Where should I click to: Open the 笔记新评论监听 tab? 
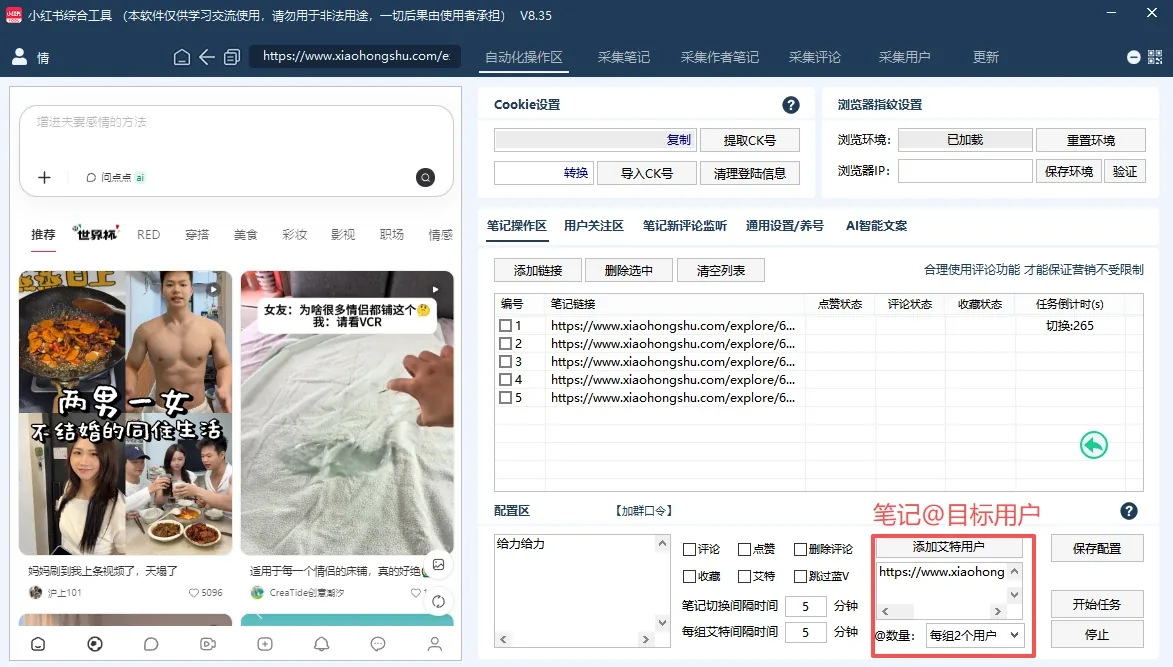[684, 226]
